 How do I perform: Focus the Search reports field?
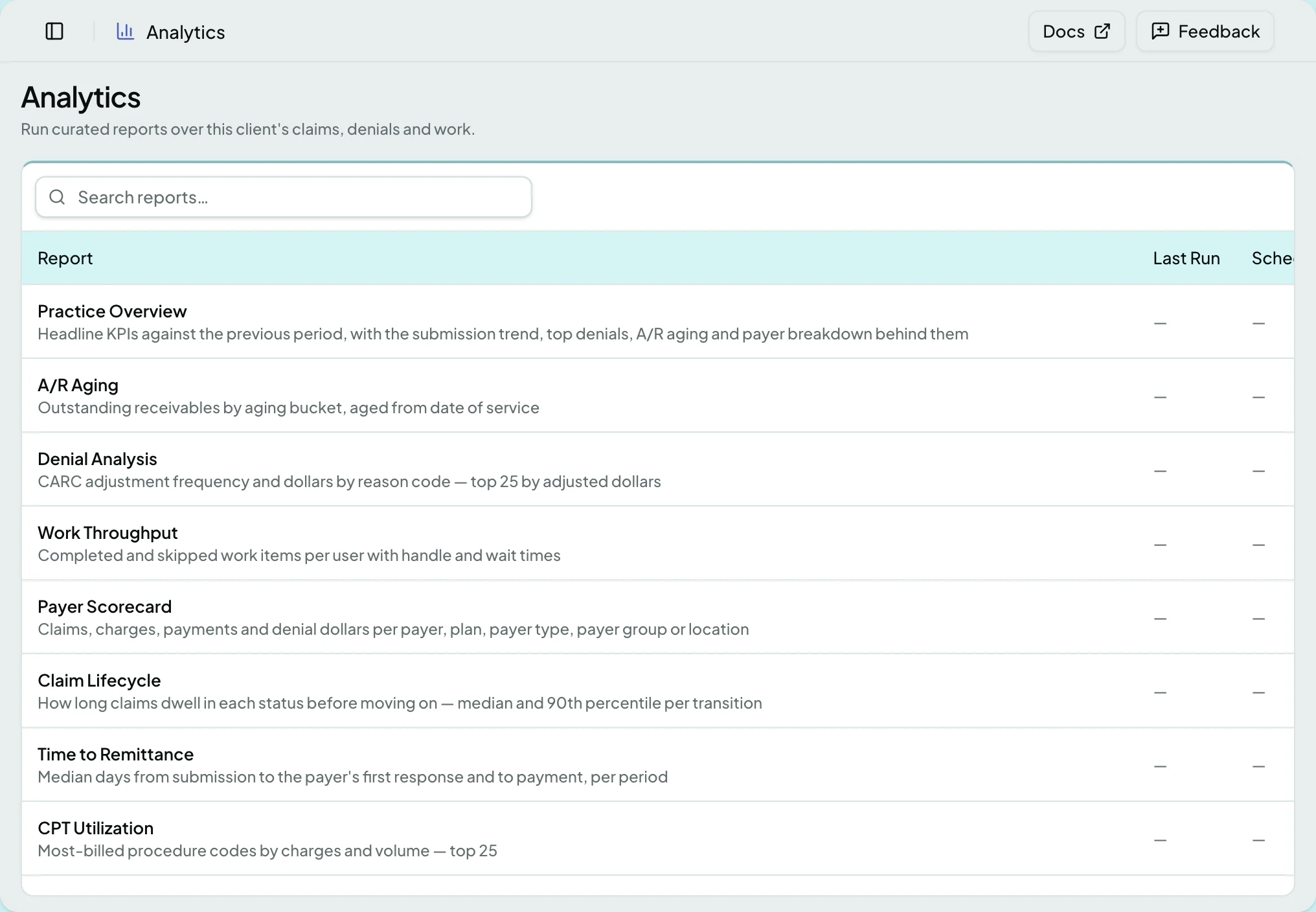[284, 197]
